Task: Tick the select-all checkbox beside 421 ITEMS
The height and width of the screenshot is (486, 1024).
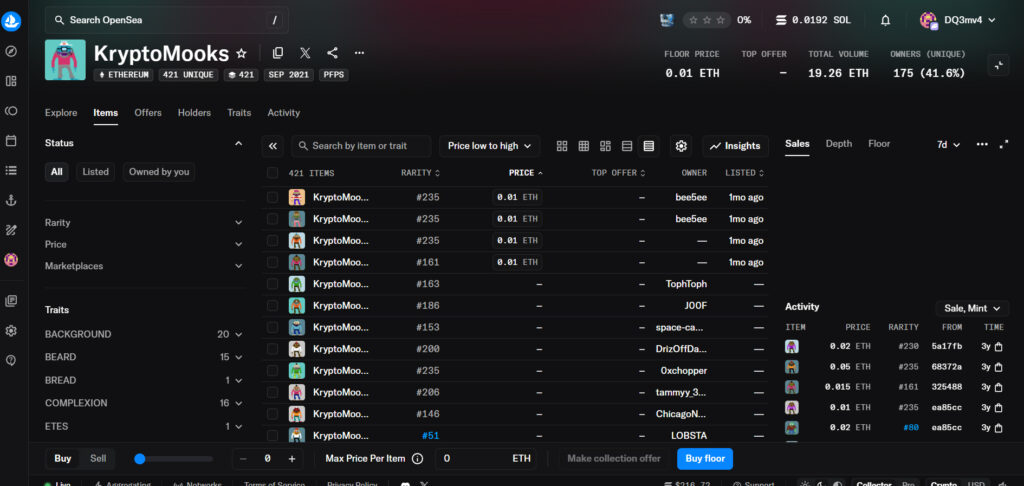Action: pyautogui.click(x=273, y=173)
